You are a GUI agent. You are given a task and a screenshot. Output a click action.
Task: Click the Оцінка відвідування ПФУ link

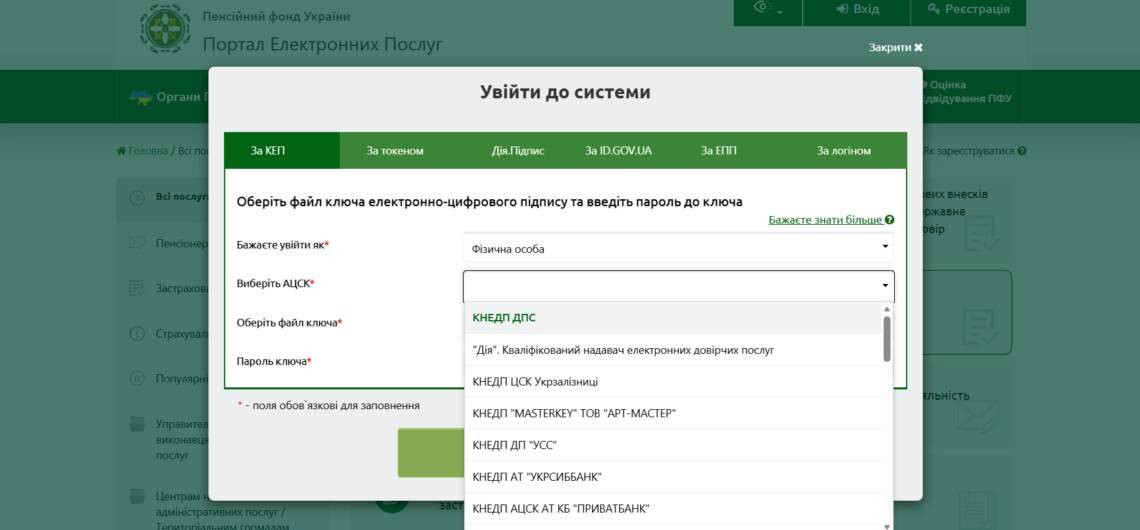(967, 92)
